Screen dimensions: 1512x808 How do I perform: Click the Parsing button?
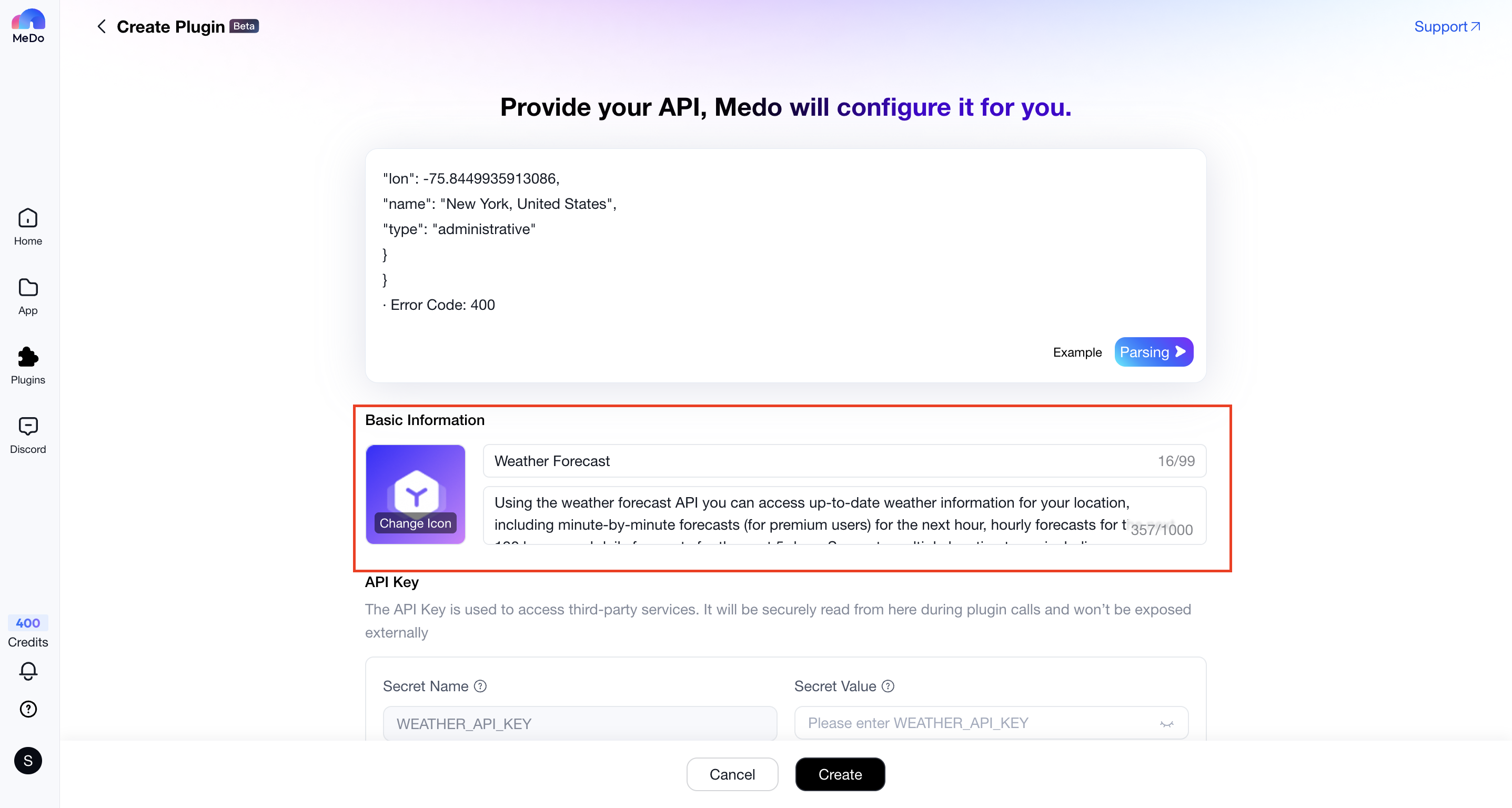tap(1153, 351)
